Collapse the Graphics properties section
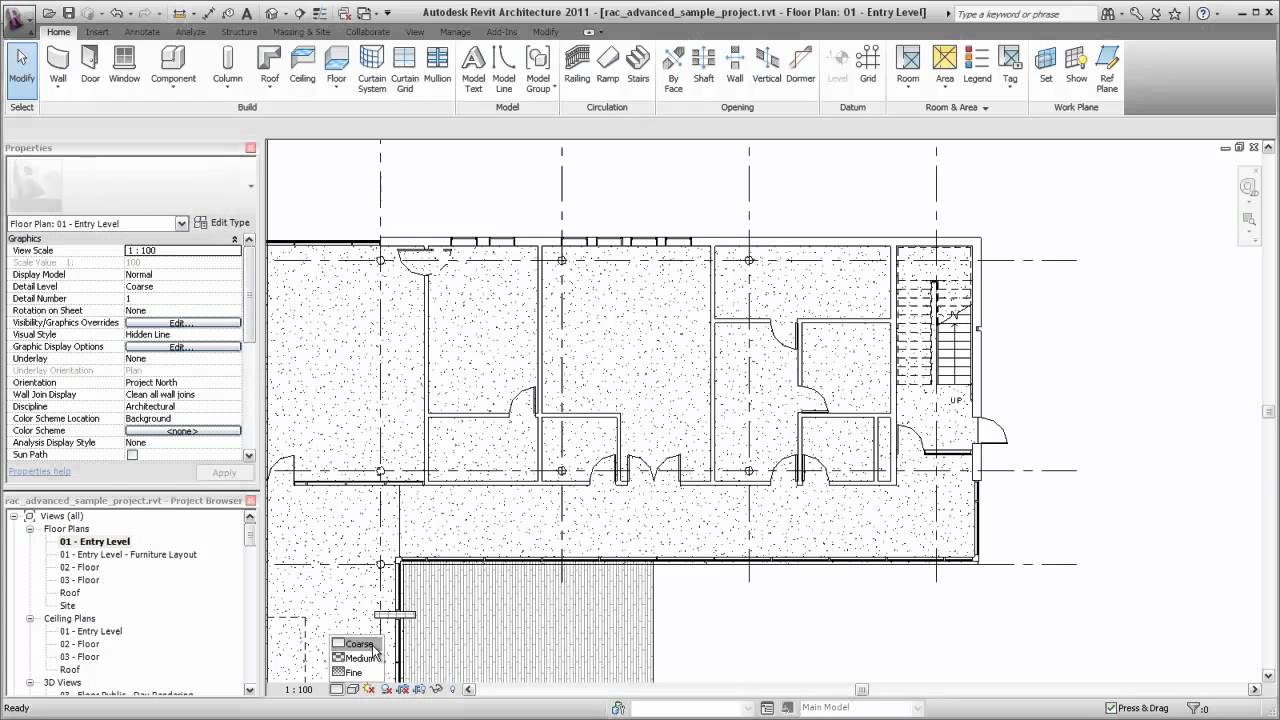Screen dimensions: 1280x720 click(235, 239)
